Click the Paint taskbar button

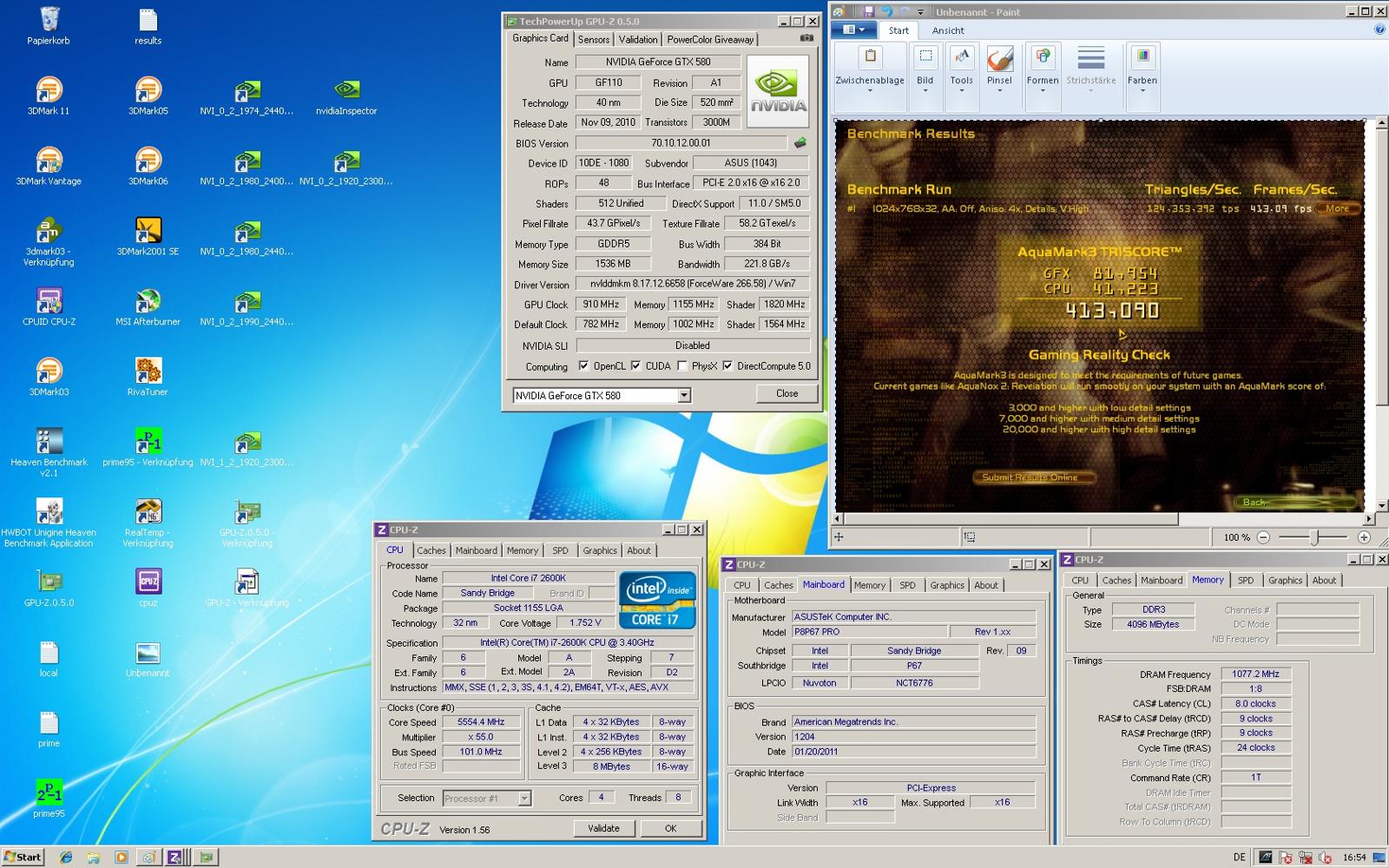(x=148, y=857)
